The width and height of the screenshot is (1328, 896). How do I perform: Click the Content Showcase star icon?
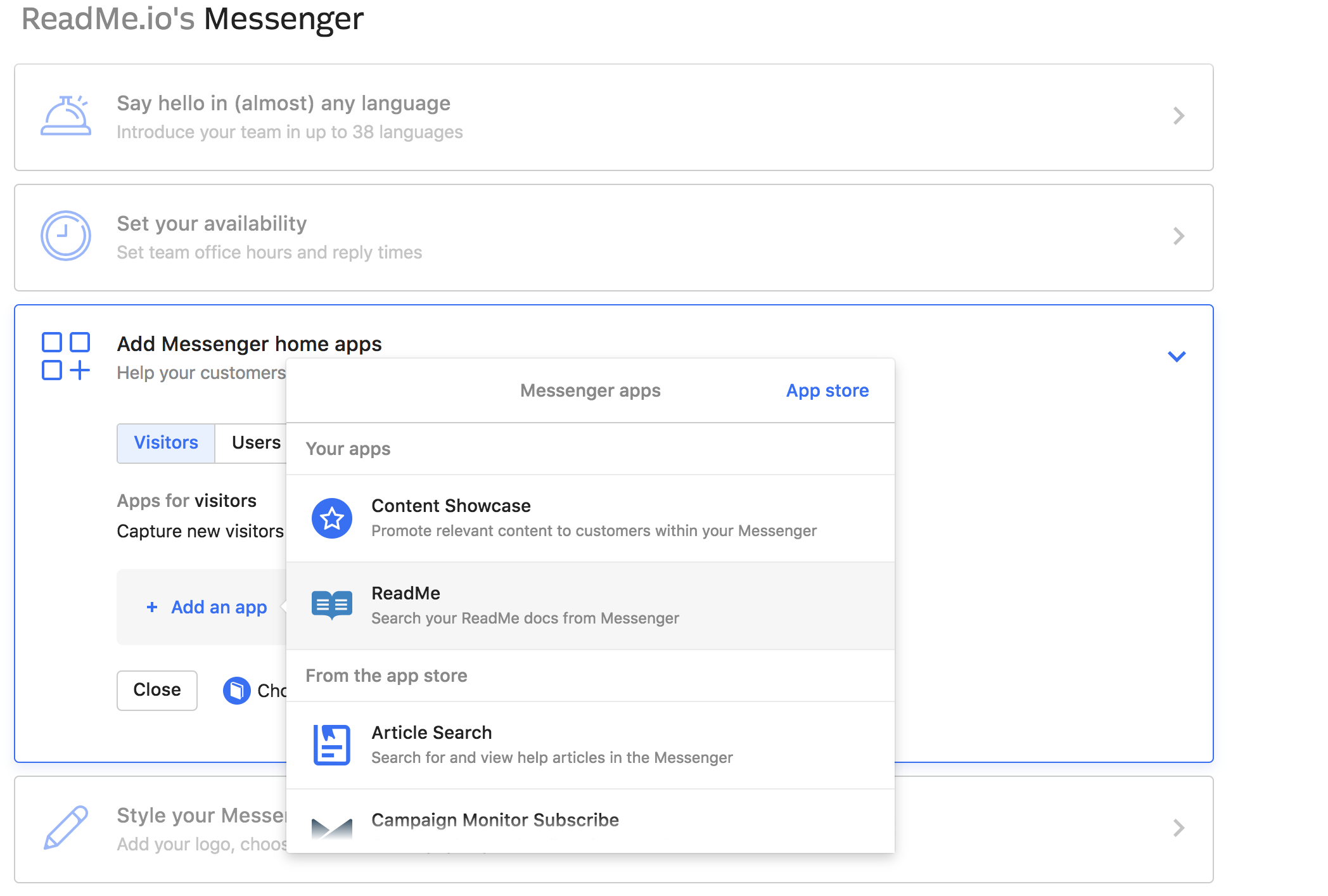click(x=331, y=518)
